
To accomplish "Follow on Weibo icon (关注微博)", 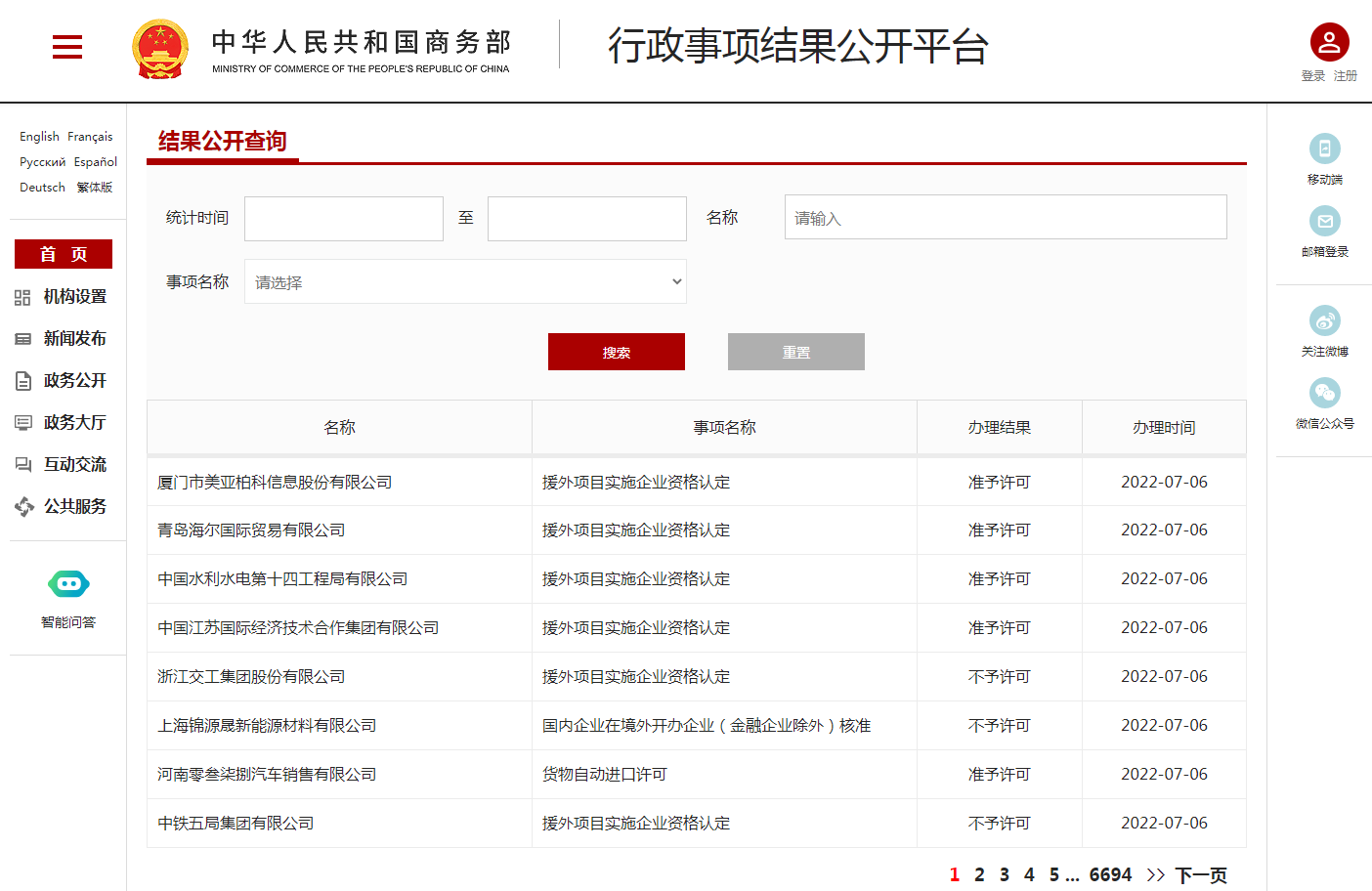I will (1324, 320).
